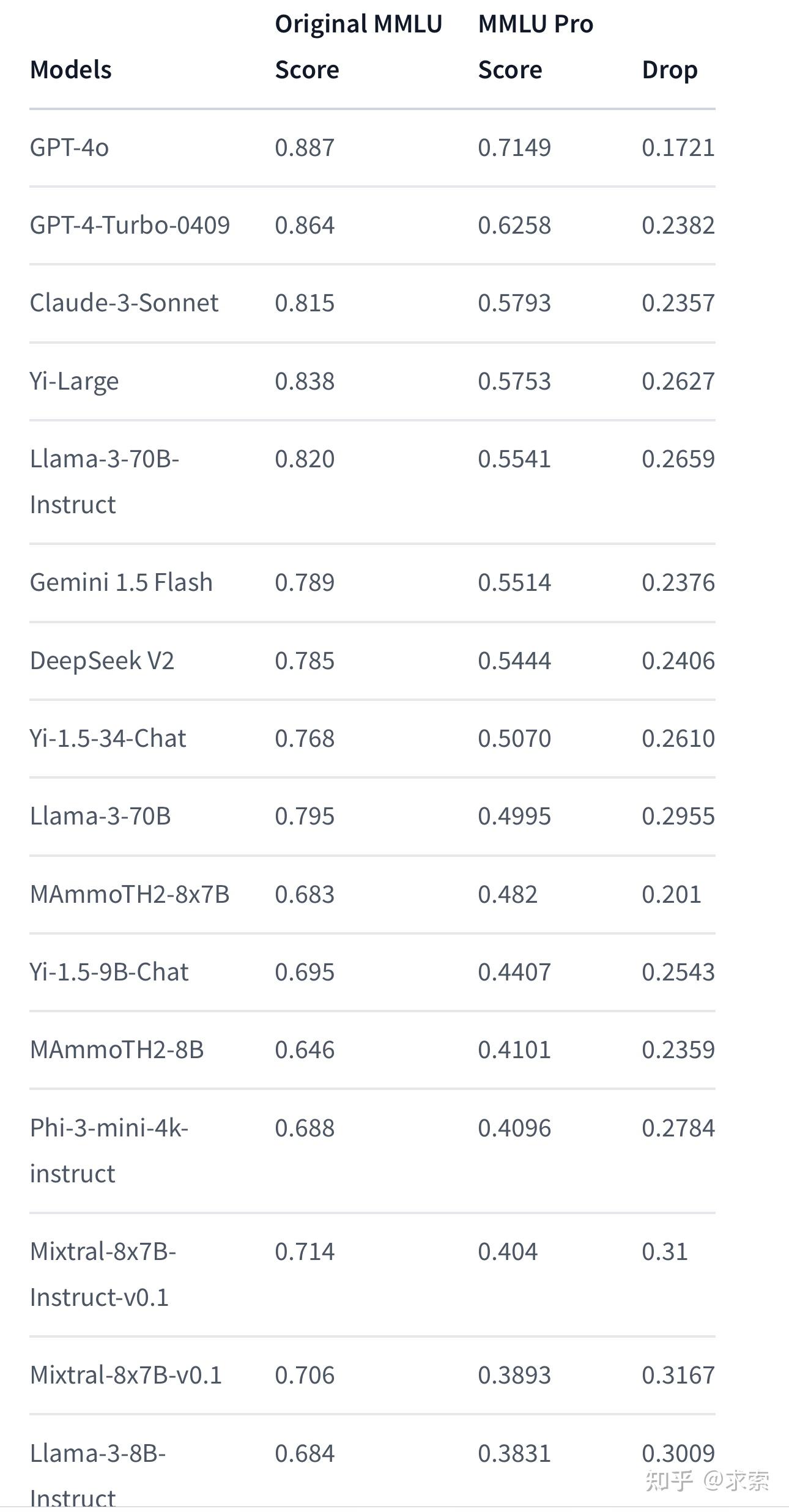Screen dimensions: 789x1512
Task: Click the 知乎 @求索 watermark
Action: (x=707, y=1480)
